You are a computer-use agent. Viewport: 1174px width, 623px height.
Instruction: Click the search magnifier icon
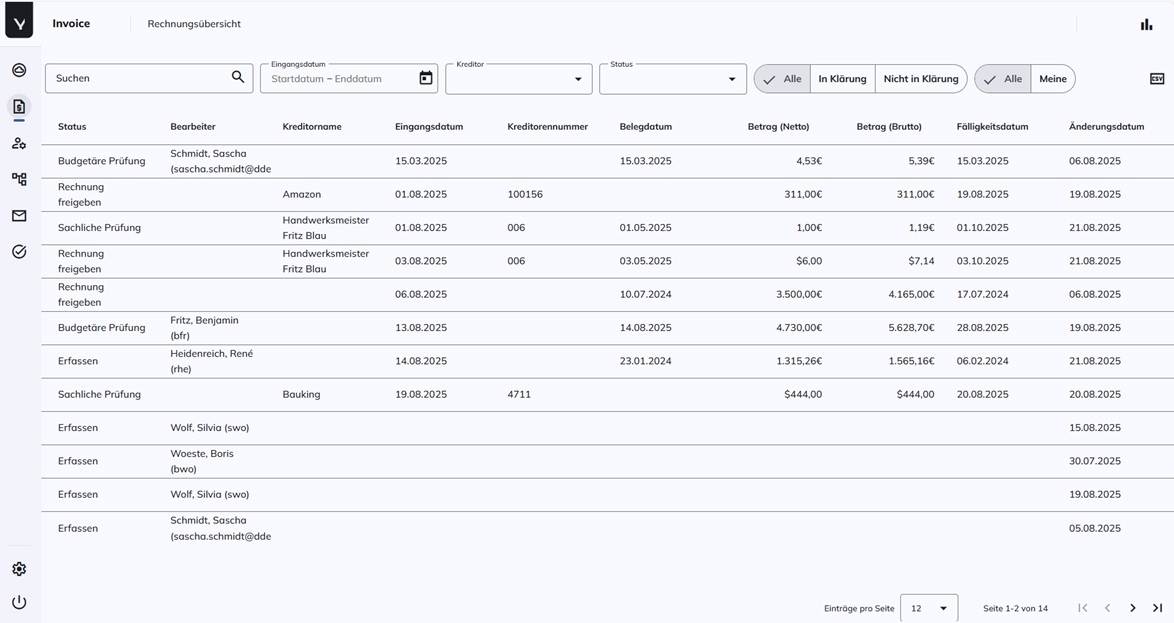pyautogui.click(x=238, y=77)
